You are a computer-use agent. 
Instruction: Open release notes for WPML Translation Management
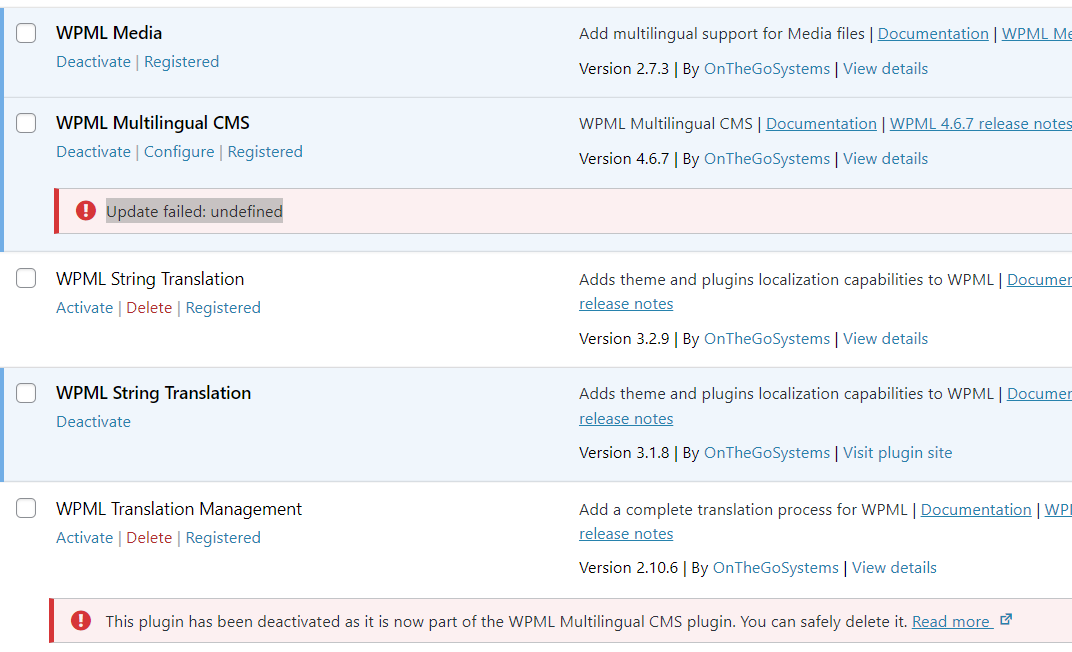[626, 534]
